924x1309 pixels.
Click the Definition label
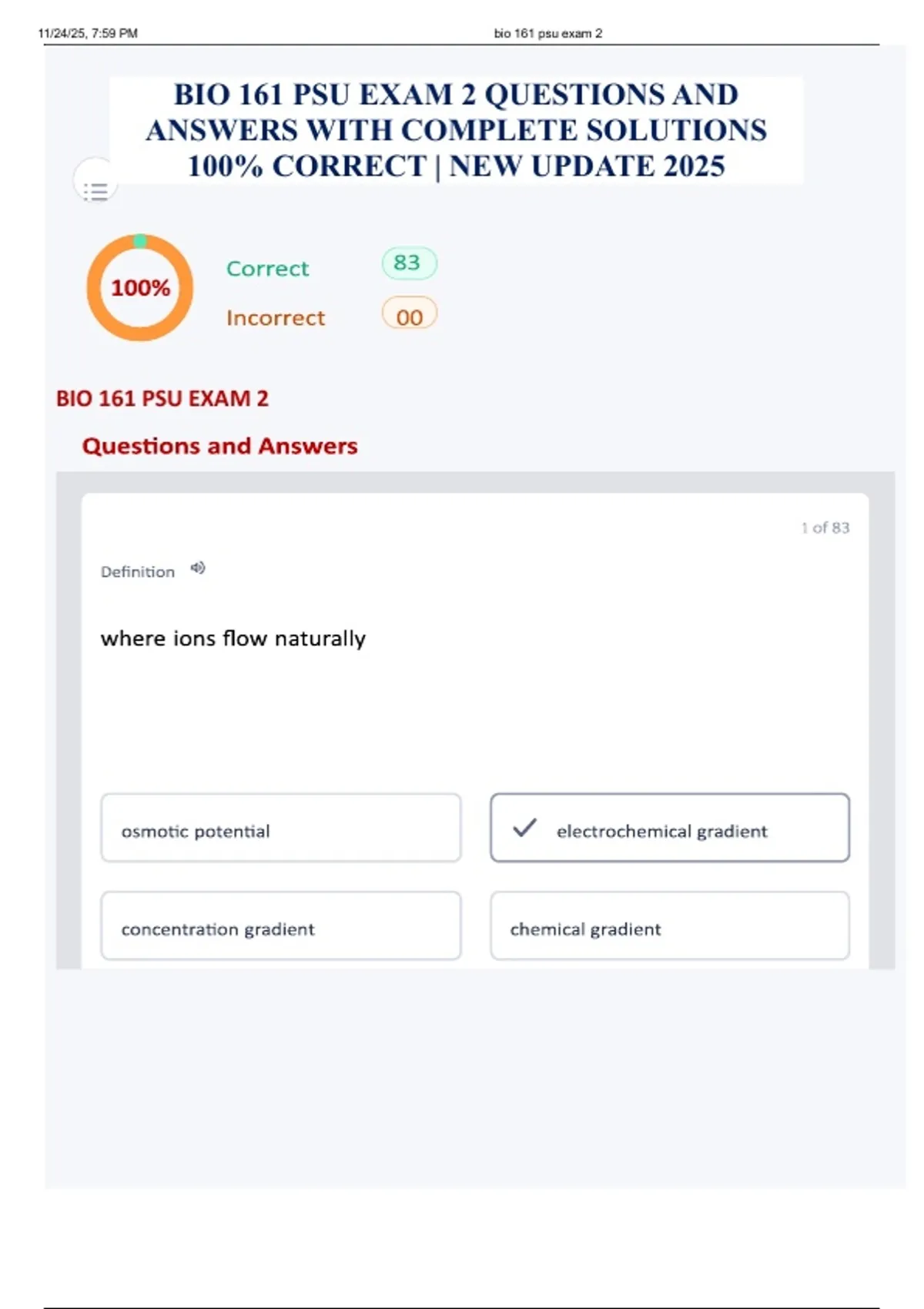coord(138,572)
